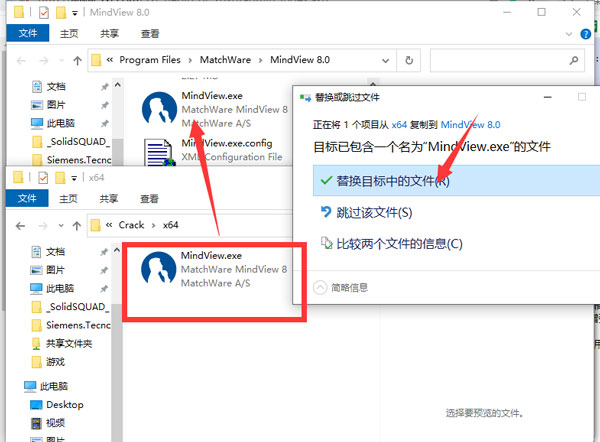Click back arrow in x64 window
Image resolution: width=600 pixels, height=442 pixels.
(21, 226)
